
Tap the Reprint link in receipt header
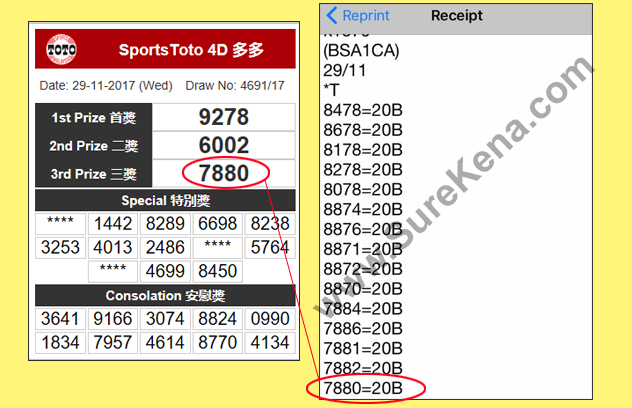(x=366, y=16)
